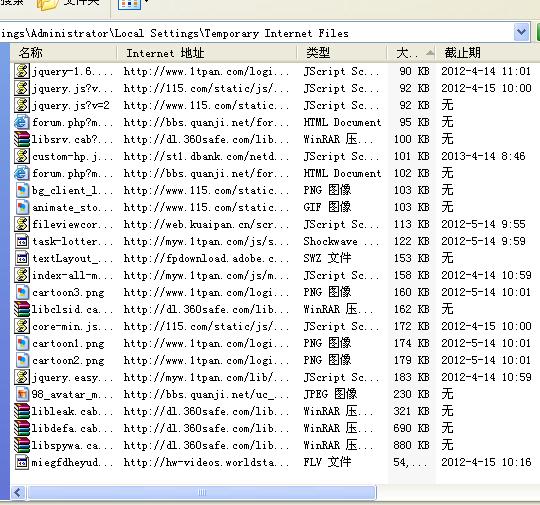Click the 2012-4-15 10:16 date cell
Image resolution: width=540 pixels, height=505 pixels.
tap(486, 462)
